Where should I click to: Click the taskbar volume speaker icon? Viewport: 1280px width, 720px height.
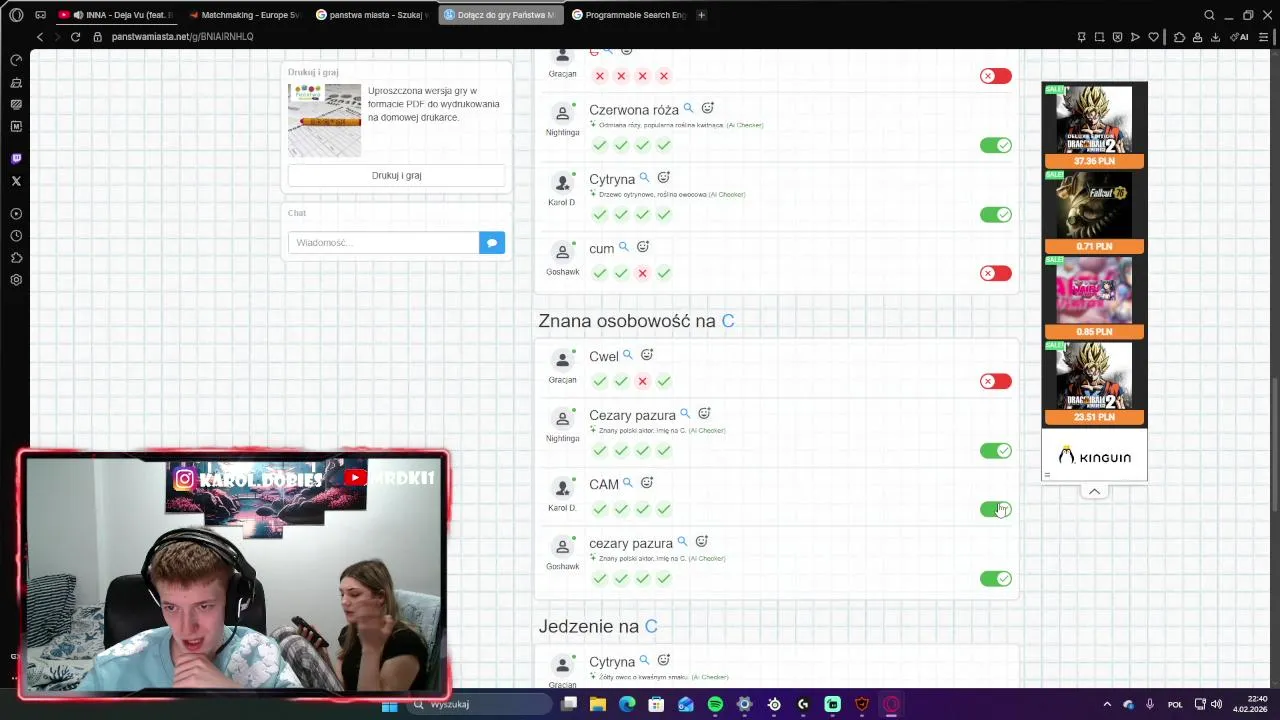pyautogui.click(x=1217, y=705)
